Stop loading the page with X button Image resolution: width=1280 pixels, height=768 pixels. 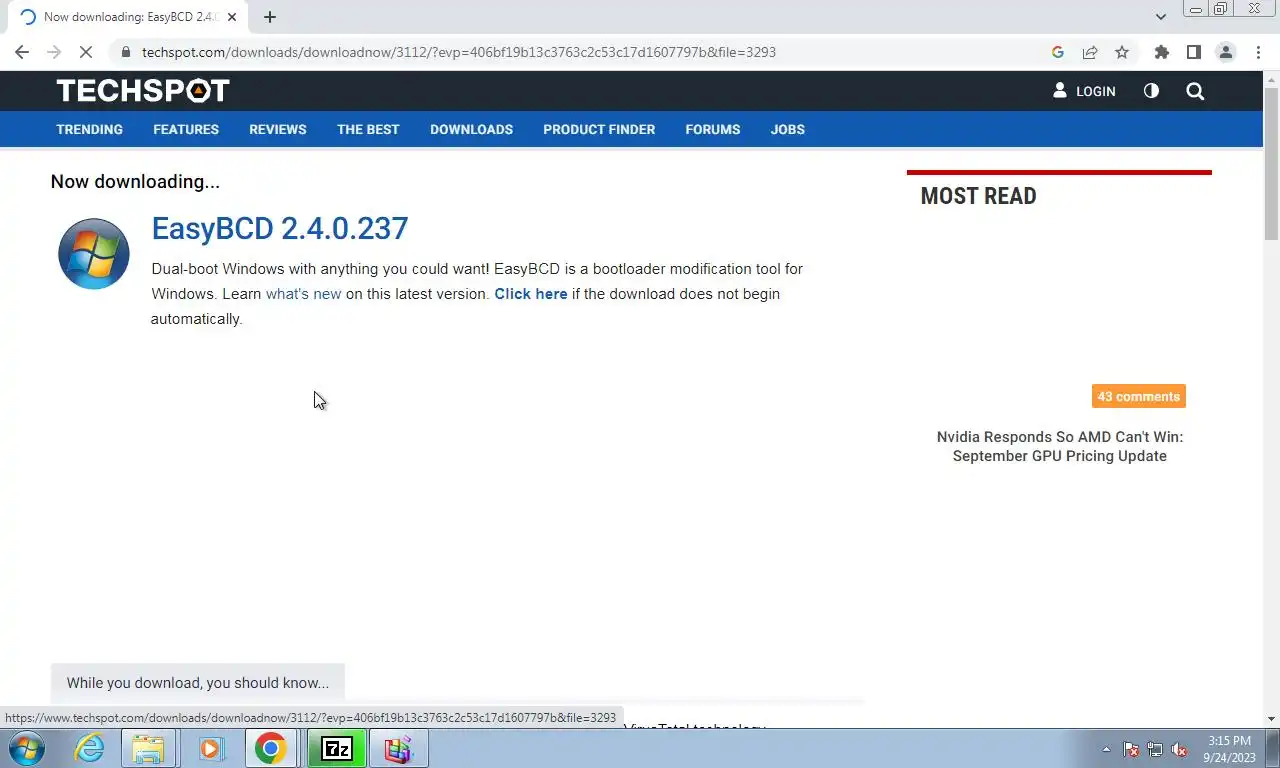[x=86, y=52]
